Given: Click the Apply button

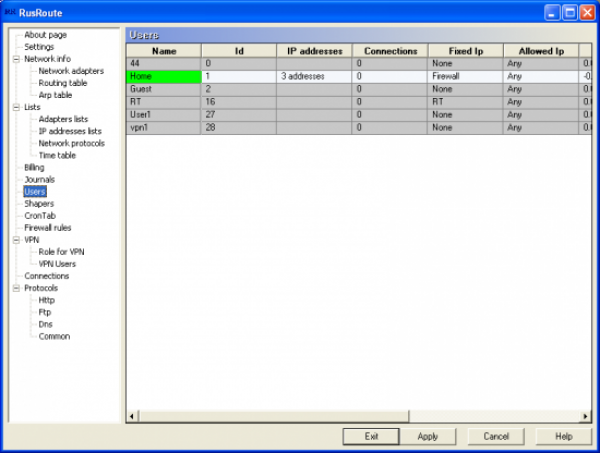Looking at the screenshot, I should coord(428,437).
